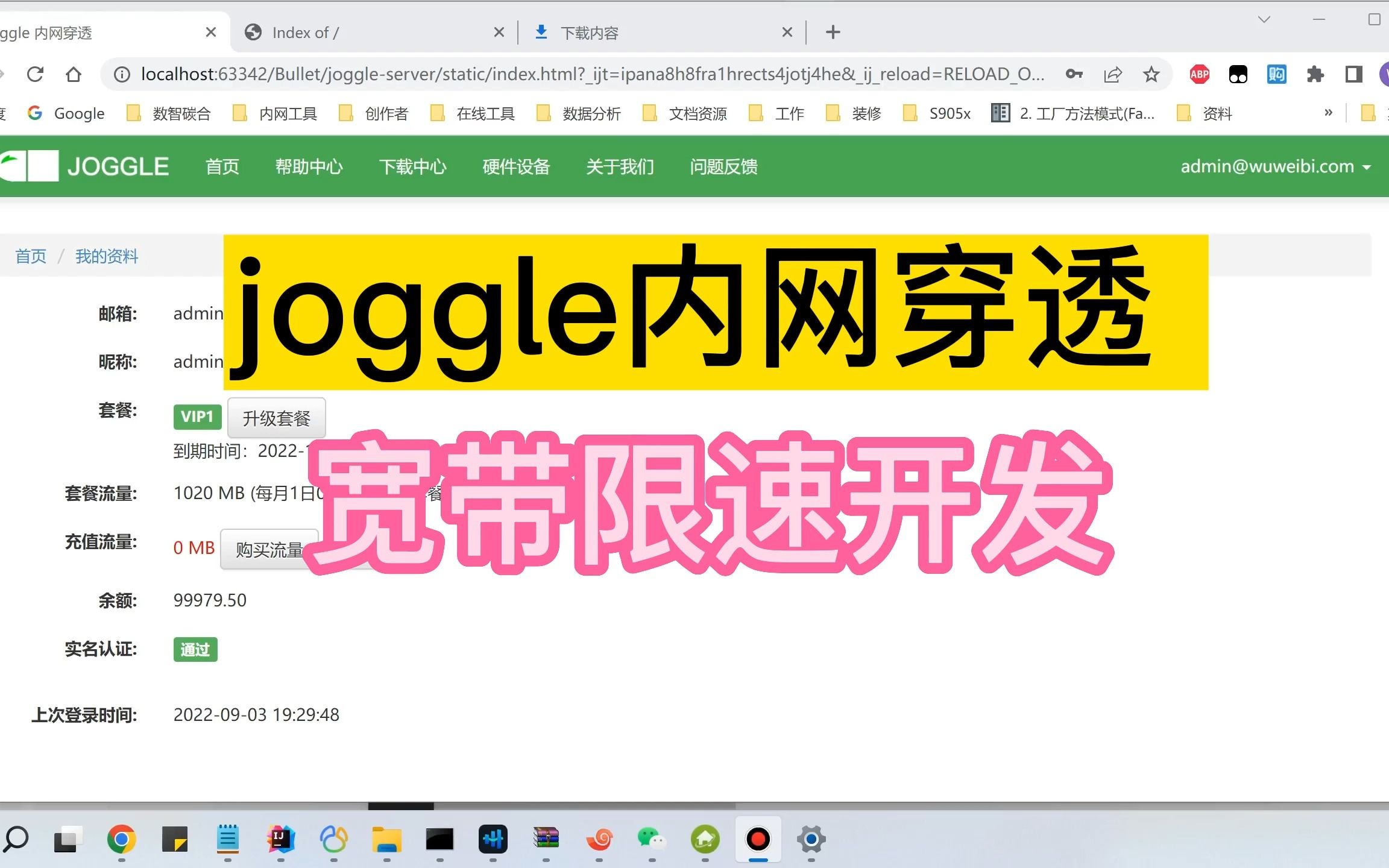Image resolution: width=1389 pixels, height=868 pixels.
Task: Share this page icon in address bar
Action: [1113, 74]
